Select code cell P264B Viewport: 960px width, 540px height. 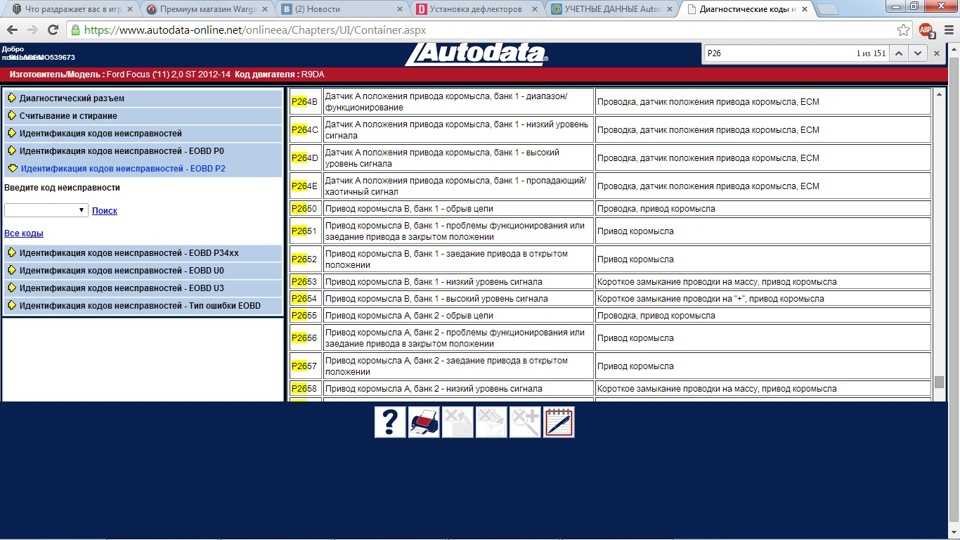(x=305, y=102)
